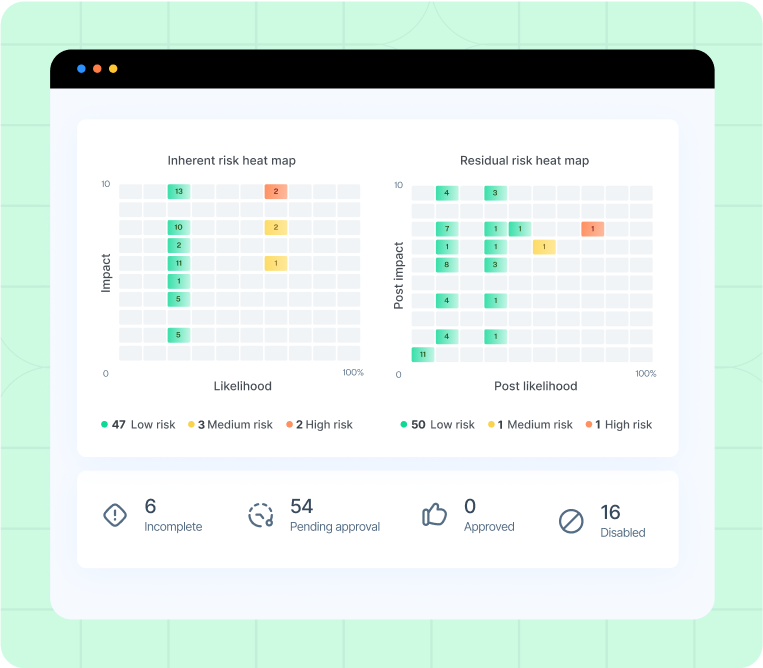Click the orange window control dot
This screenshot has width=763, height=668.
tap(97, 69)
